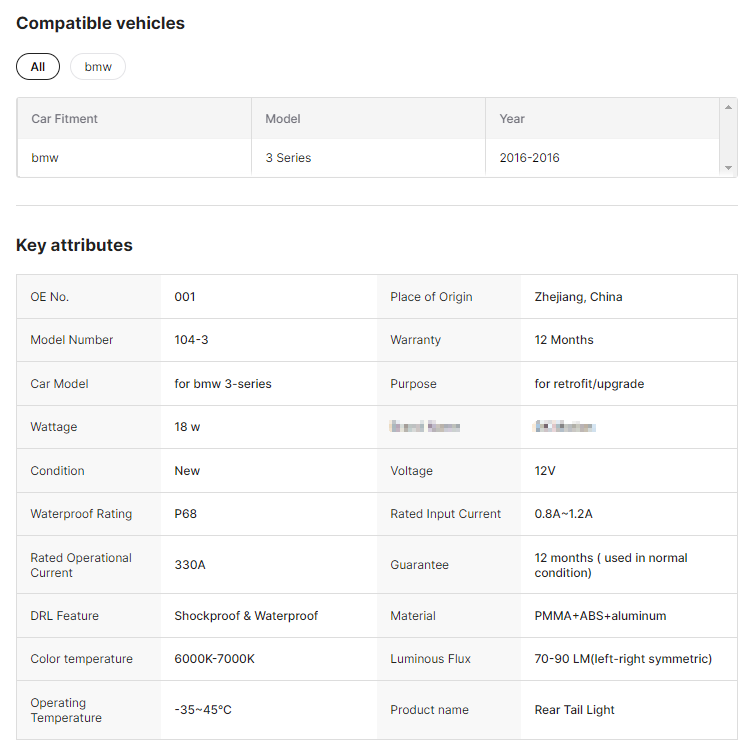Click the Key attributes section heading
This screenshot has width=751, height=755.
[x=74, y=245]
